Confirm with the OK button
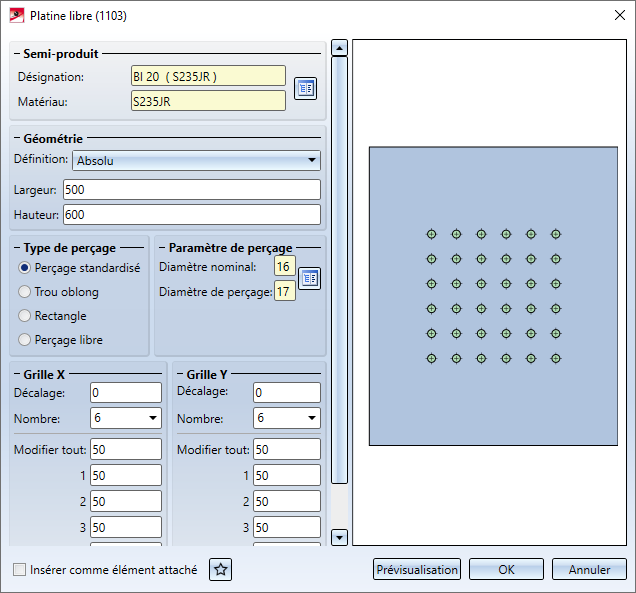Screen dimensions: 636x593 [506, 570]
